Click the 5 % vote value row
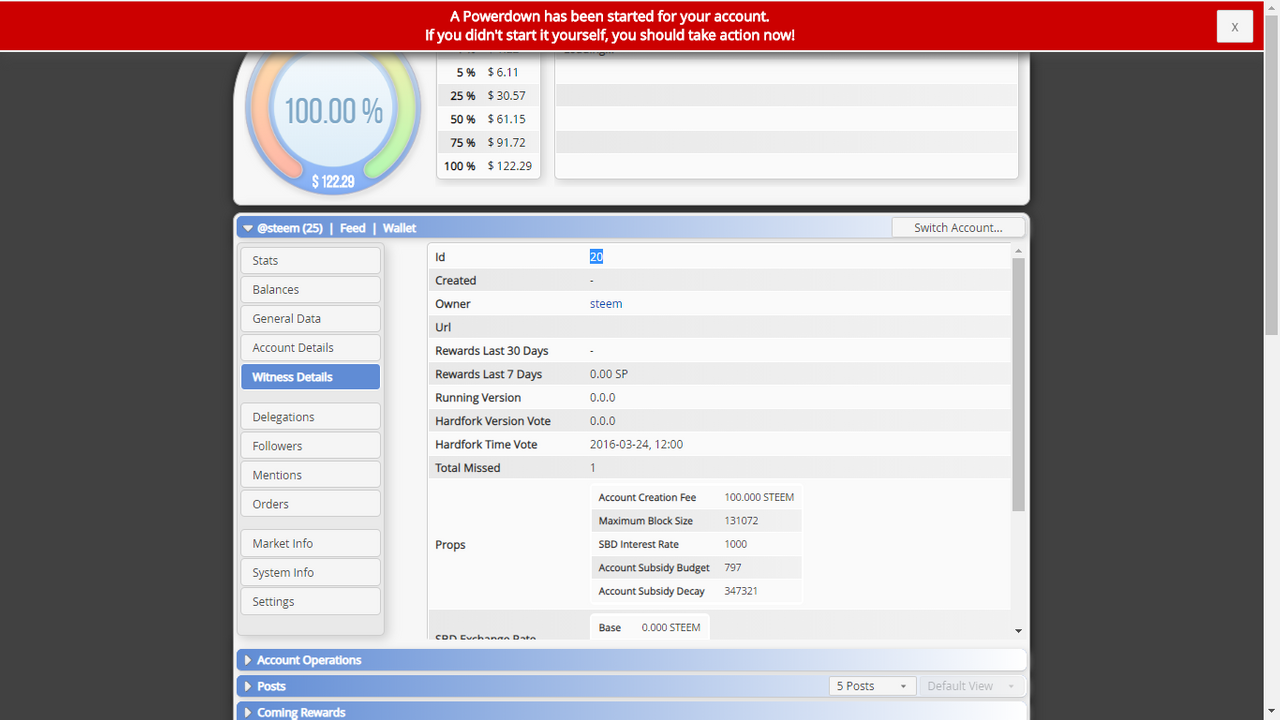 coord(489,72)
